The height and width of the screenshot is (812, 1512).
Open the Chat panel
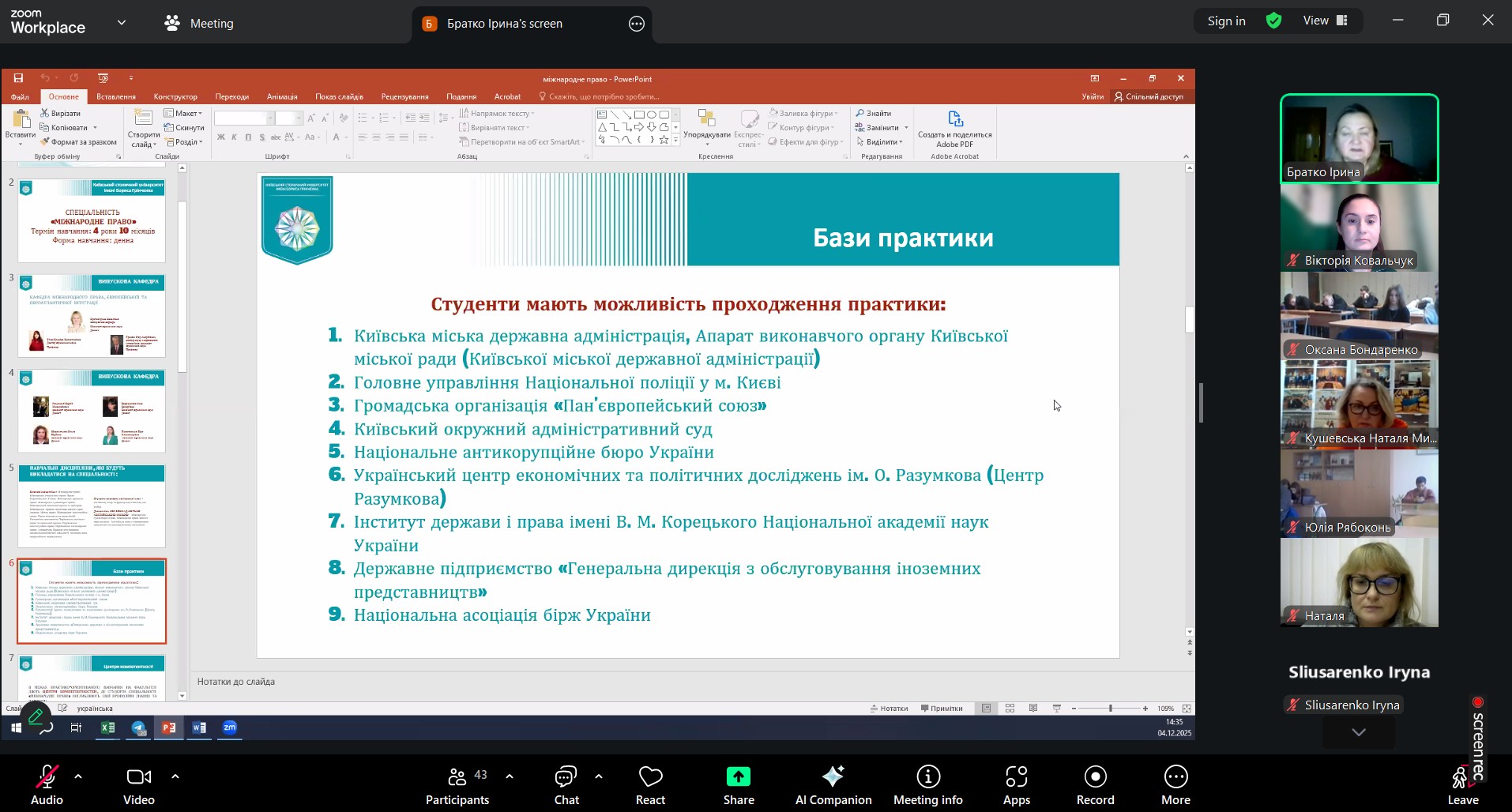(566, 785)
